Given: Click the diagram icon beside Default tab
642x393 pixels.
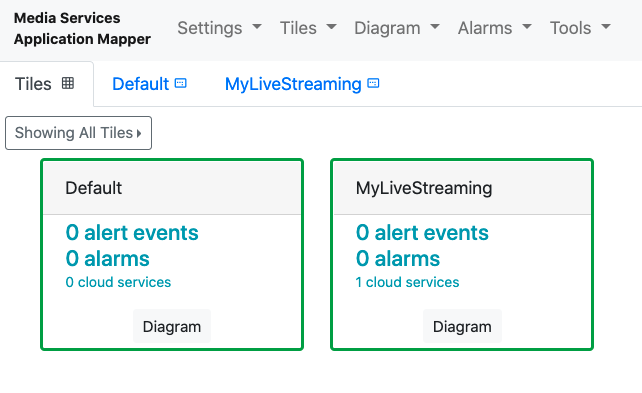Looking at the screenshot, I should (181, 83).
